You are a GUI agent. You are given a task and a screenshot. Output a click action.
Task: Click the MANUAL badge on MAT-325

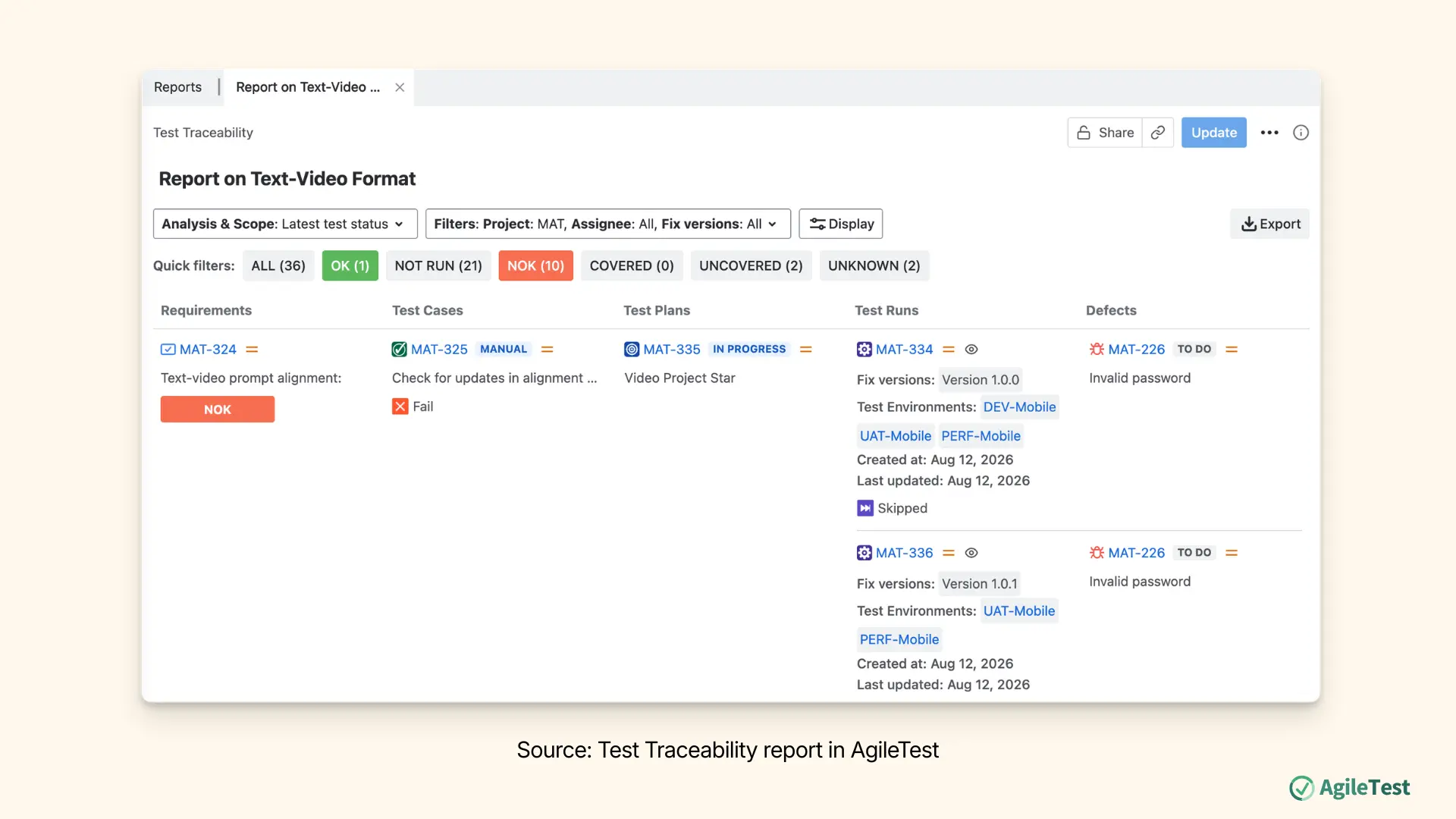point(504,349)
